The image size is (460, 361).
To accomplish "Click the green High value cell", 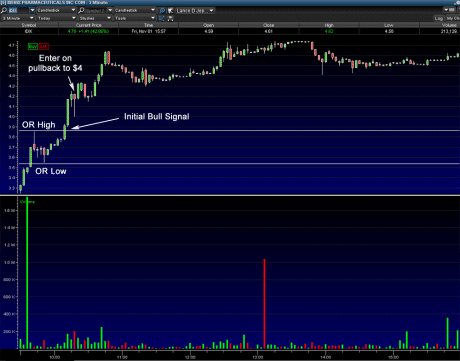I will 329,31.
